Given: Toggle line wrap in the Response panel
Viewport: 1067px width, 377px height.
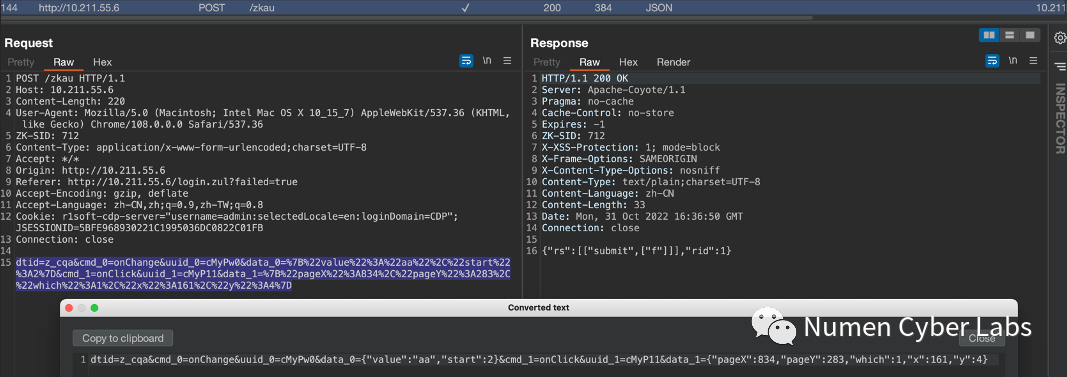Looking at the screenshot, I should coord(993,61).
